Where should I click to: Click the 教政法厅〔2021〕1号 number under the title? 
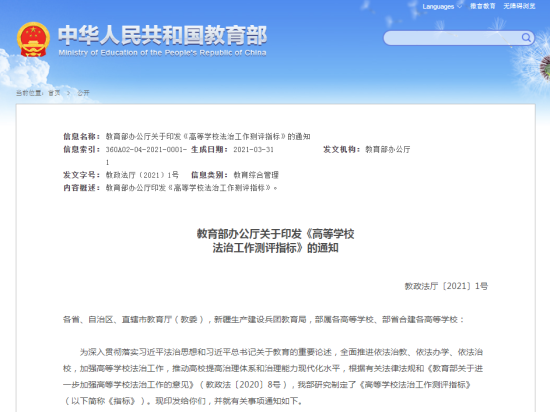[446, 286]
